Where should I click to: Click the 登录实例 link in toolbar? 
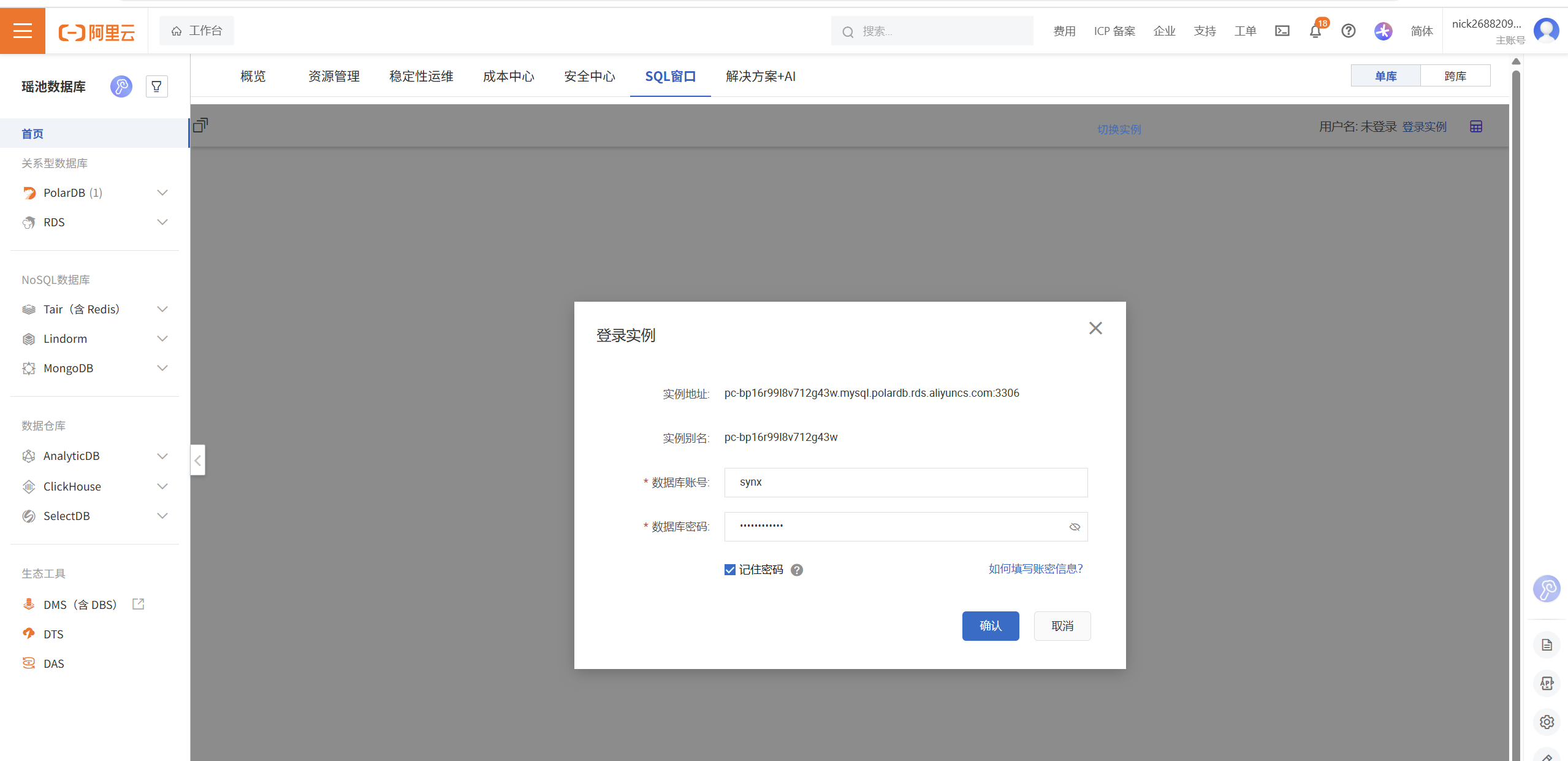click(1425, 126)
